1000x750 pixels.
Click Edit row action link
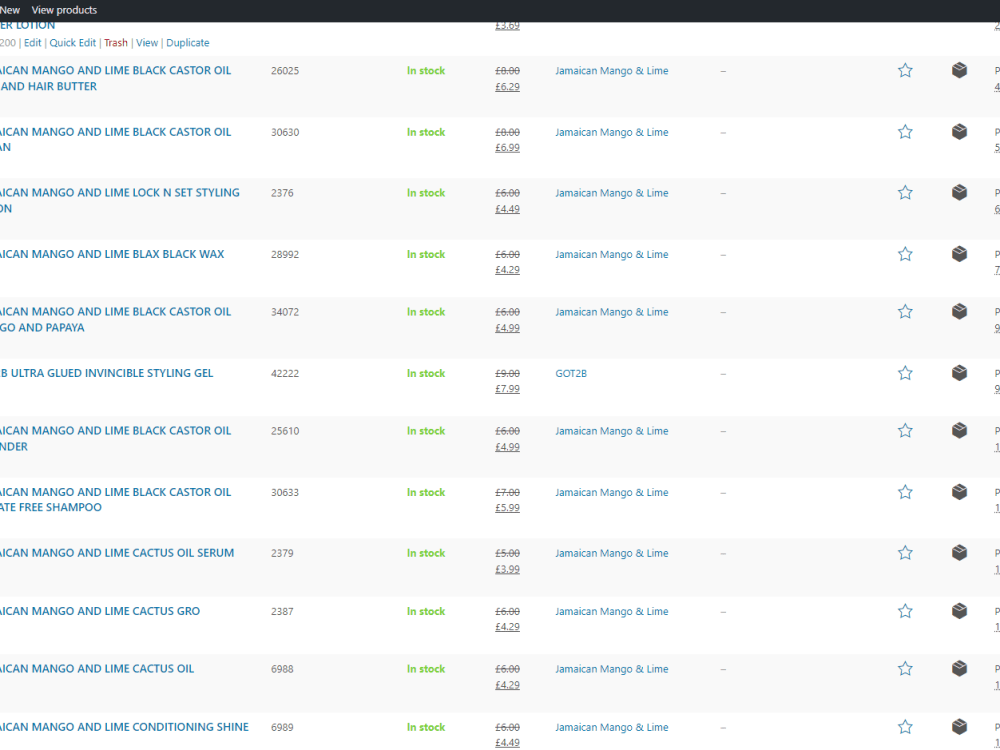[33, 43]
